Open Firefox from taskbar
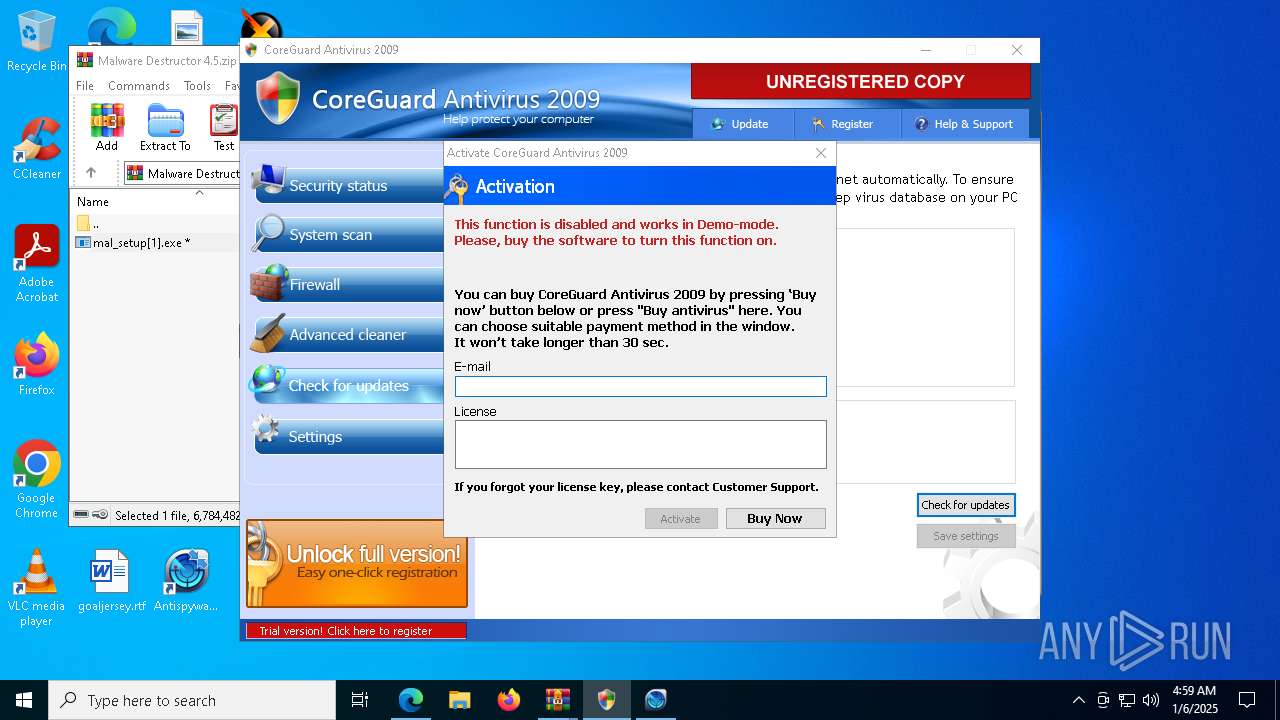The width and height of the screenshot is (1280, 720). pyautogui.click(x=509, y=700)
